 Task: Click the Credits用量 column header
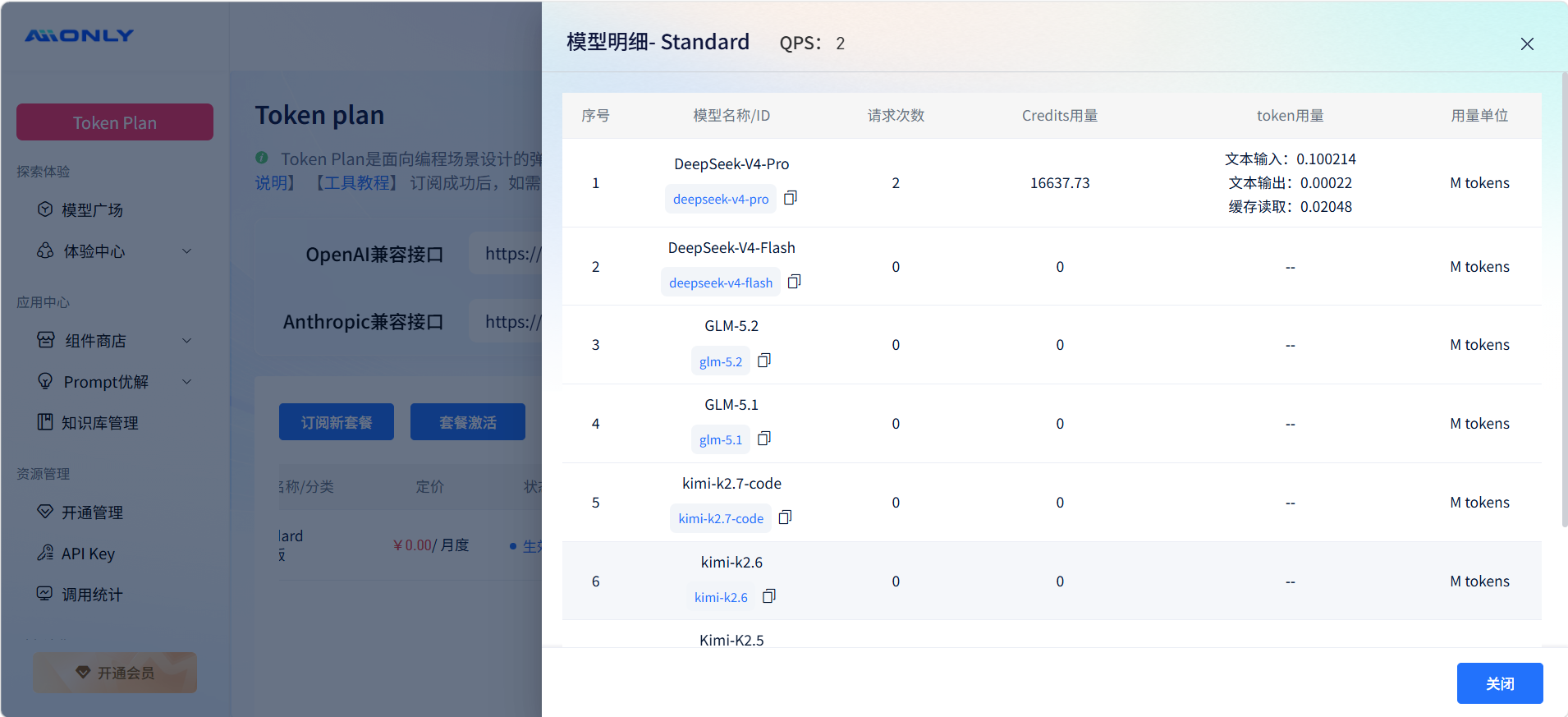(x=1060, y=116)
